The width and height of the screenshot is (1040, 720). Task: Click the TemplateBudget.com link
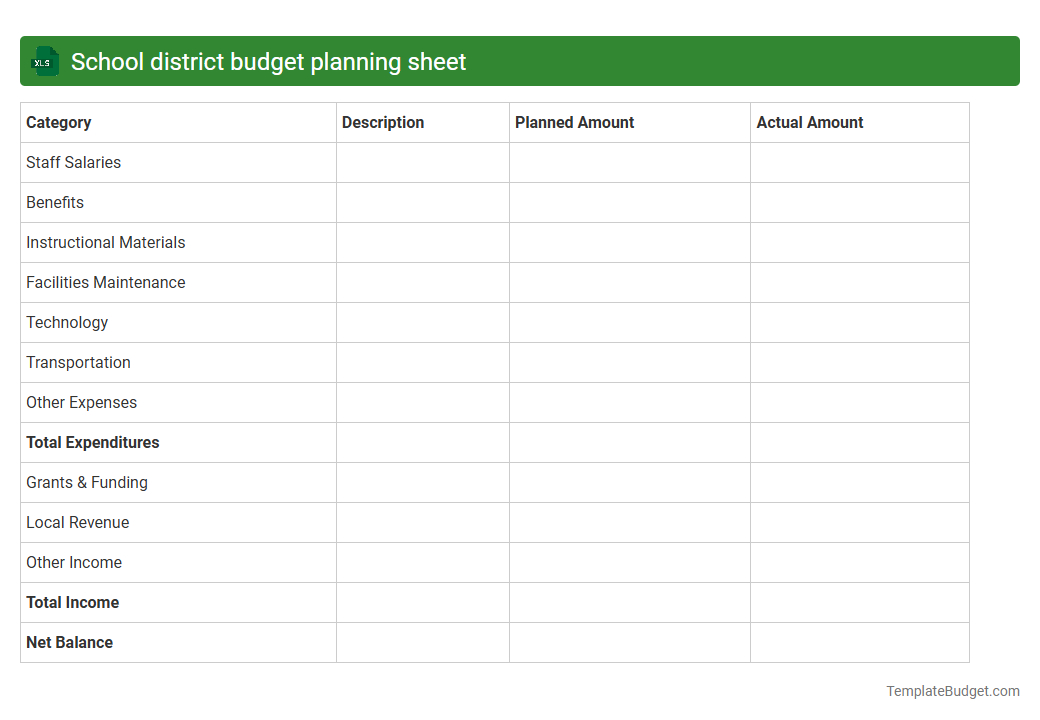[951, 690]
